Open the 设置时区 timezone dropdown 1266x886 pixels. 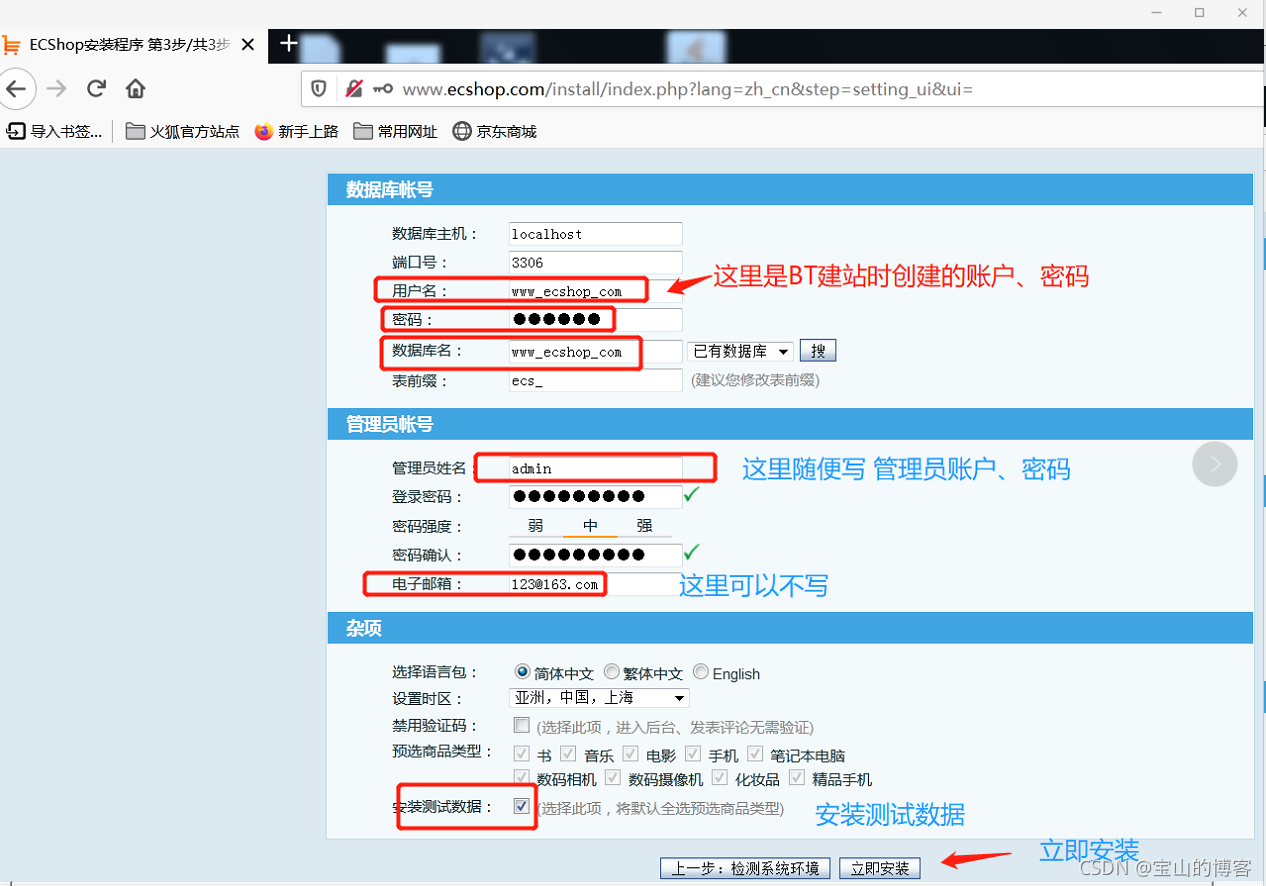599,698
